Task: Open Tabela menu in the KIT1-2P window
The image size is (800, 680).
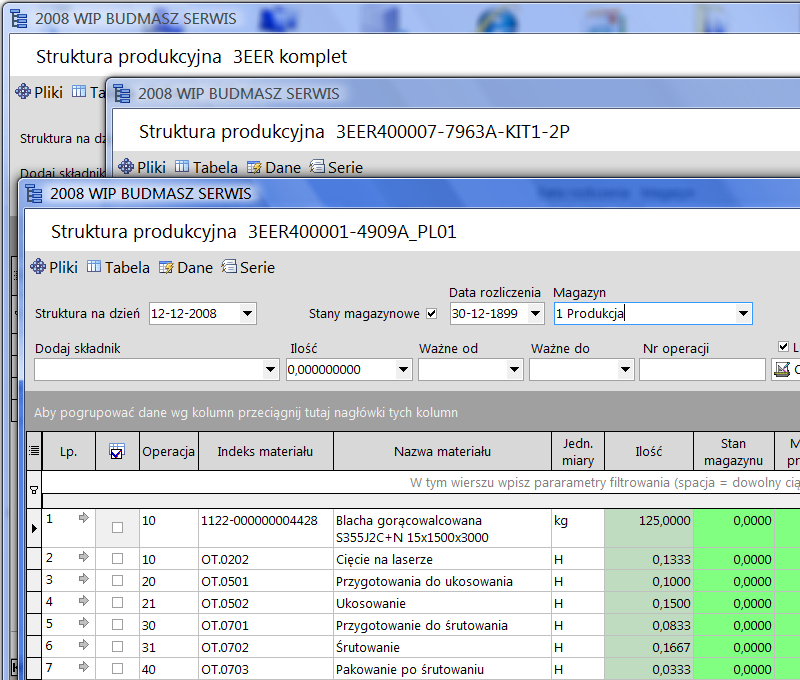Action: click(206, 167)
